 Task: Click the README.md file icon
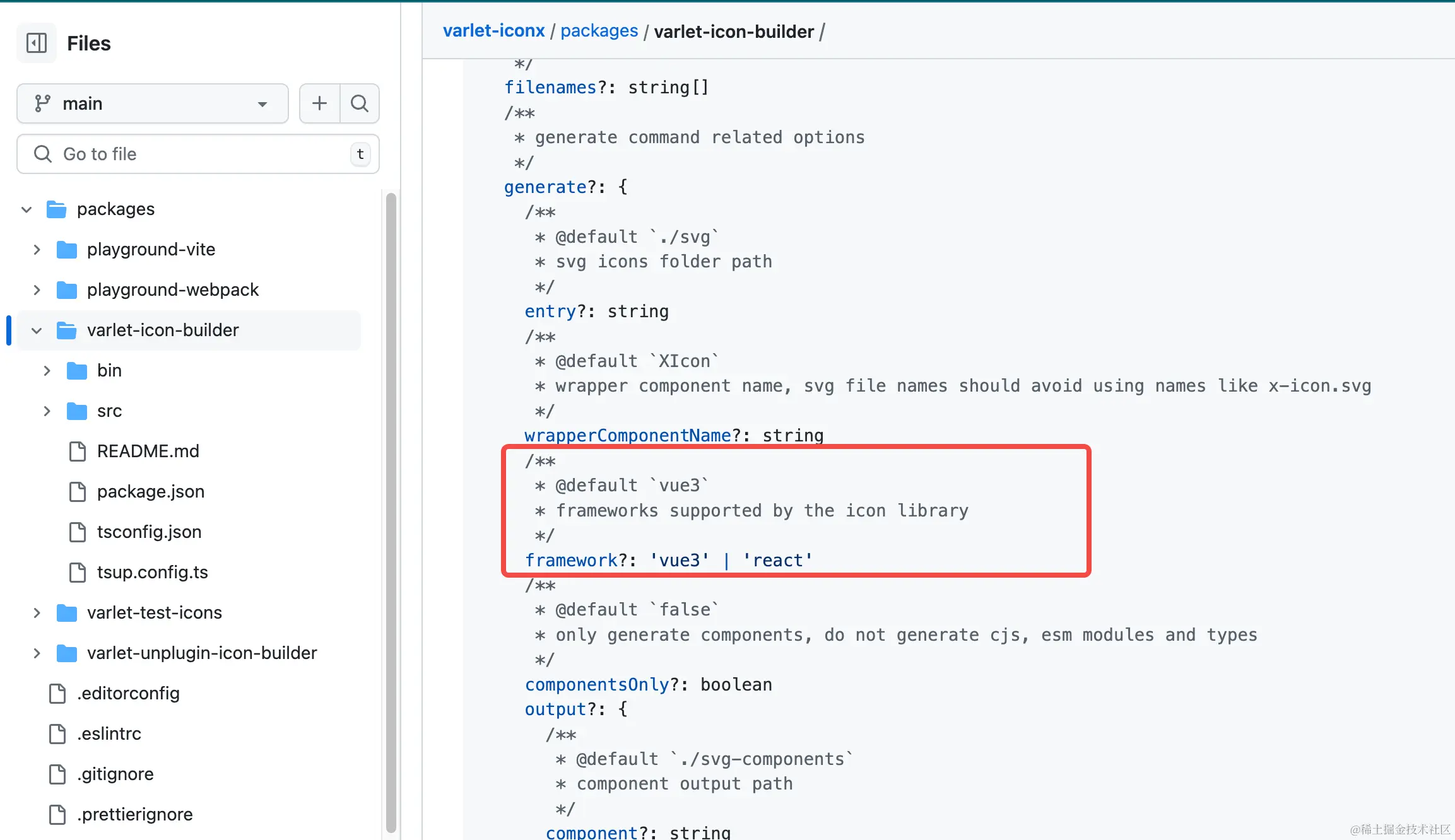77,451
